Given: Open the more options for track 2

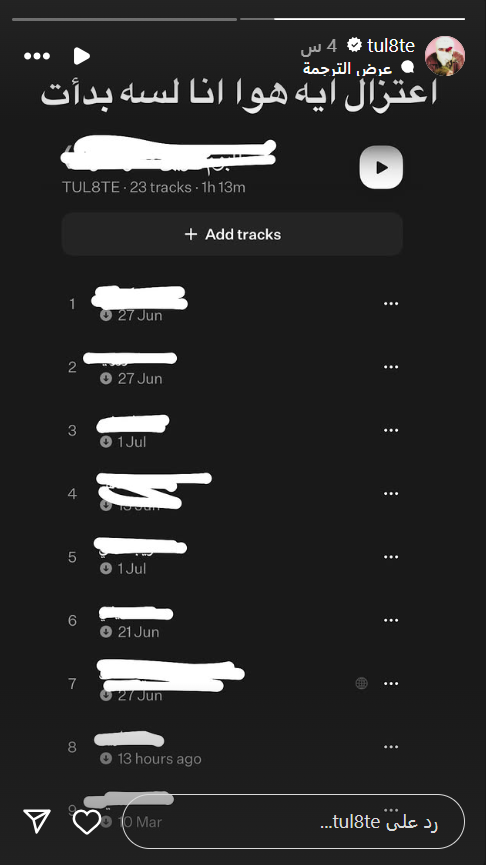Looking at the screenshot, I should point(391,367).
